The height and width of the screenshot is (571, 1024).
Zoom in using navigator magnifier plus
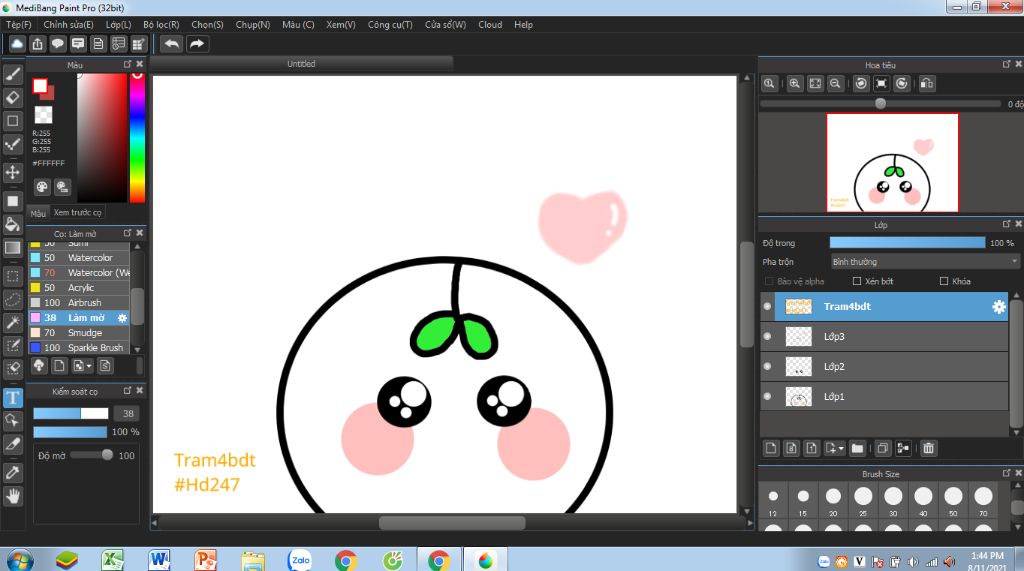click(794, 84)
